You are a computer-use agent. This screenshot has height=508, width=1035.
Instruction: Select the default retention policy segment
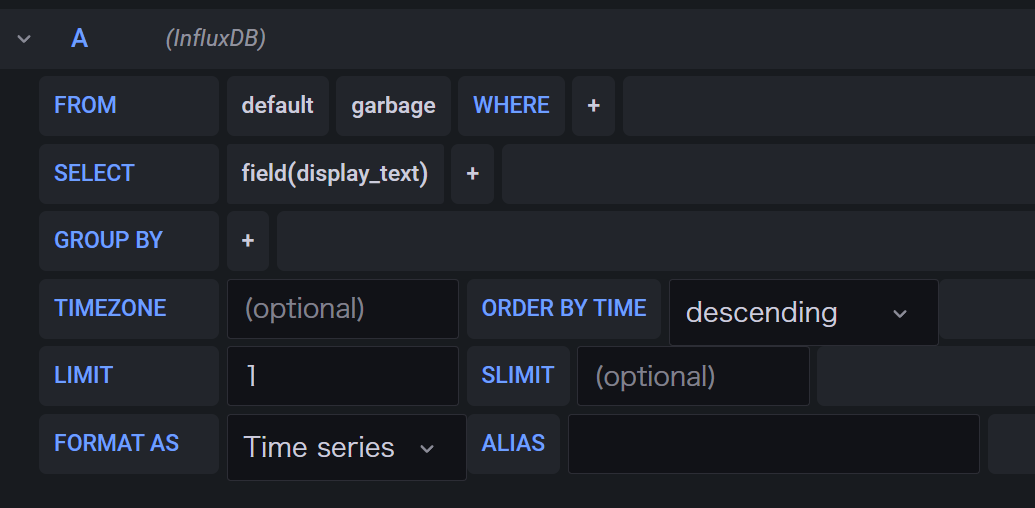tap(278, 106)
